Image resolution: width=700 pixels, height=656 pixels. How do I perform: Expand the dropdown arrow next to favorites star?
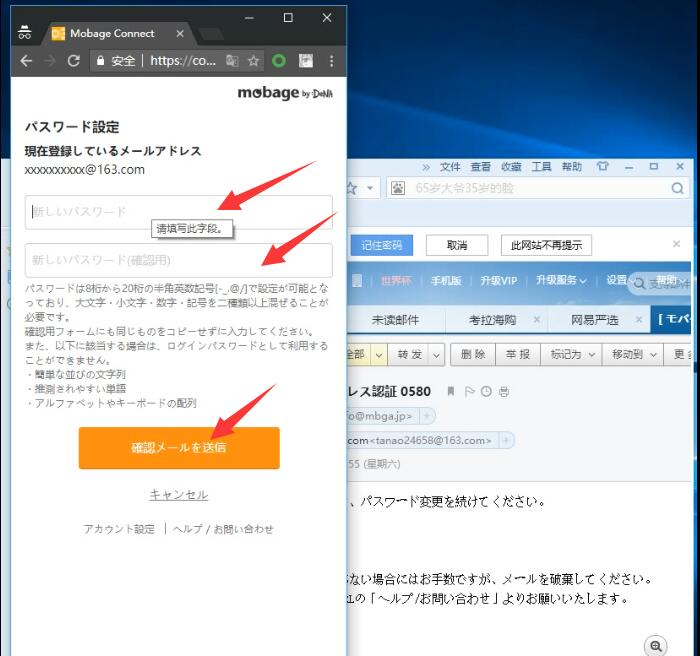370,188
